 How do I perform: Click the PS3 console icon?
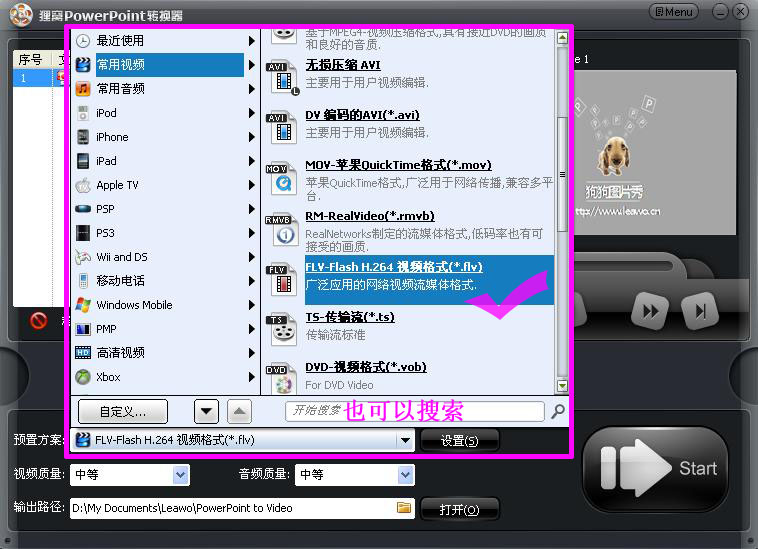click(x=83, y=233)
